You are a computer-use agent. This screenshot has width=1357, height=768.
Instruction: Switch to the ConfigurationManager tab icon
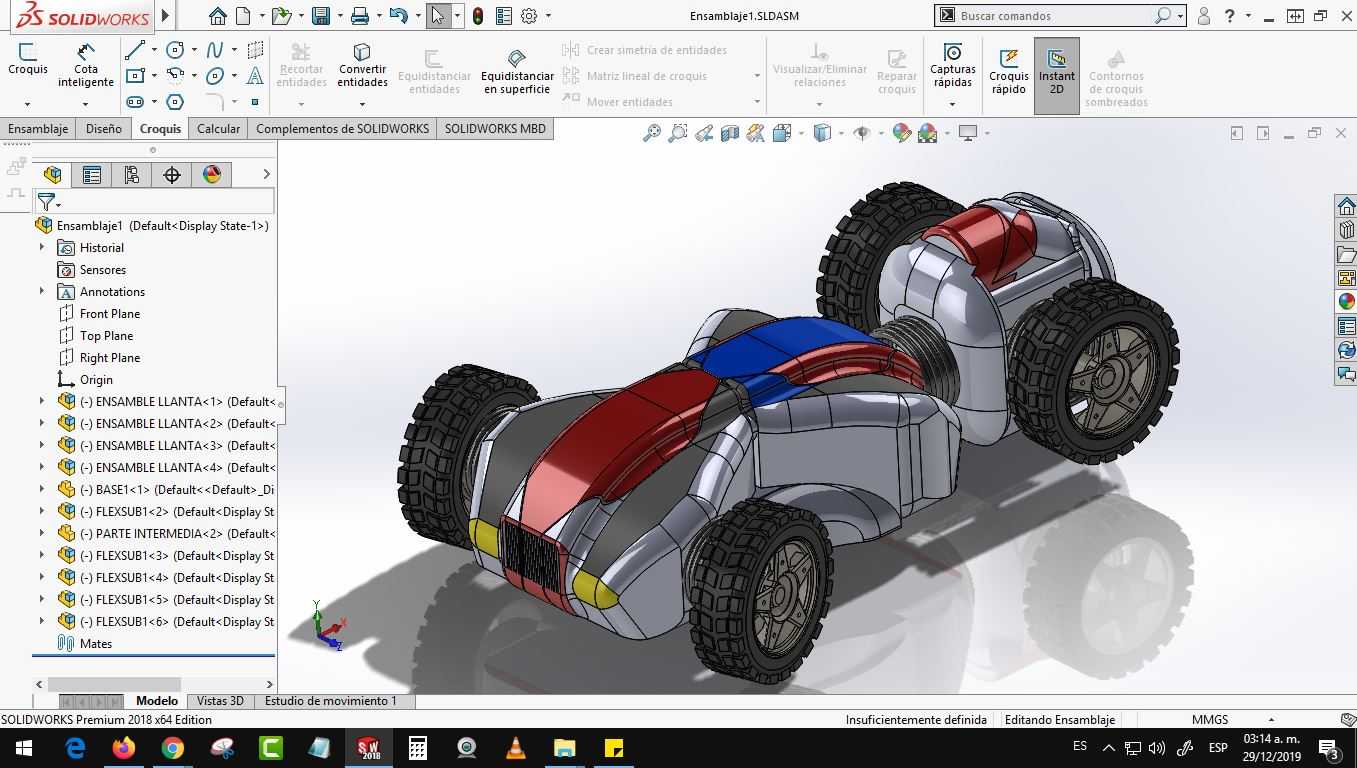click(132, 175)
